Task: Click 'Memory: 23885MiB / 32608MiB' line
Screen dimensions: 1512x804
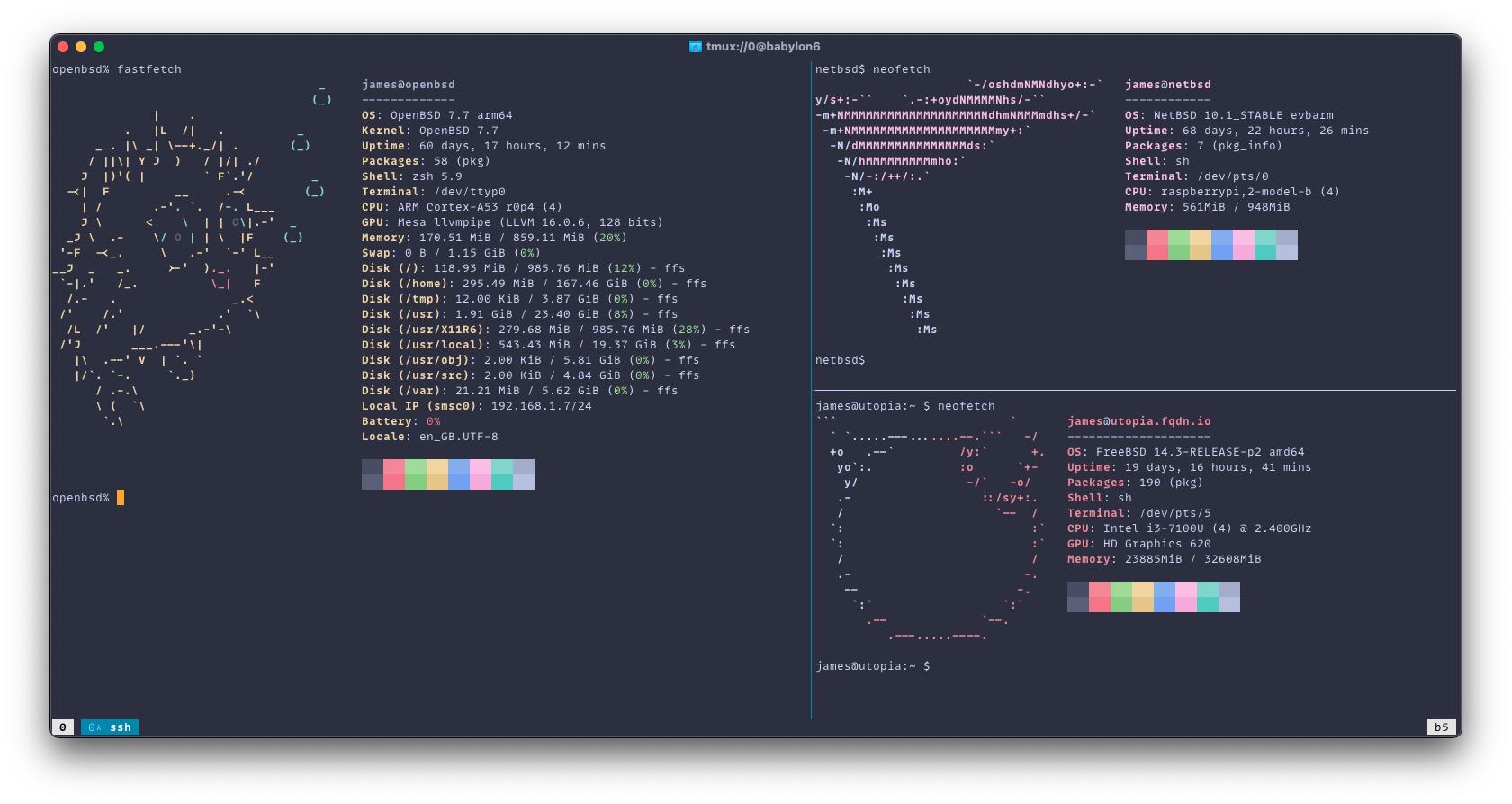Action: 1165,559
